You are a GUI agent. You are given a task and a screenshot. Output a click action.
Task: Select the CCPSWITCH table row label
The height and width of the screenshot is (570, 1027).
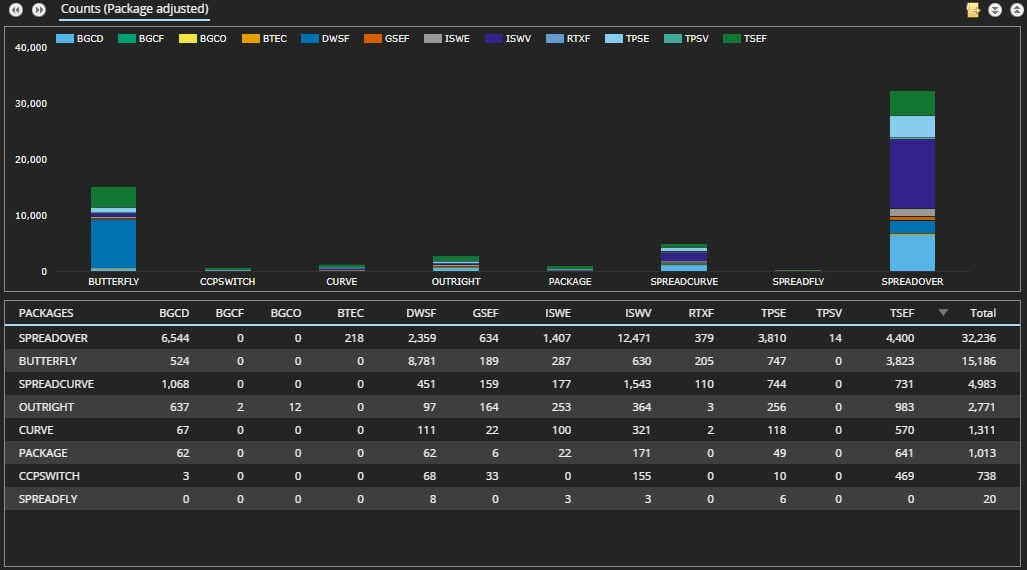click(x=49, y=476)
